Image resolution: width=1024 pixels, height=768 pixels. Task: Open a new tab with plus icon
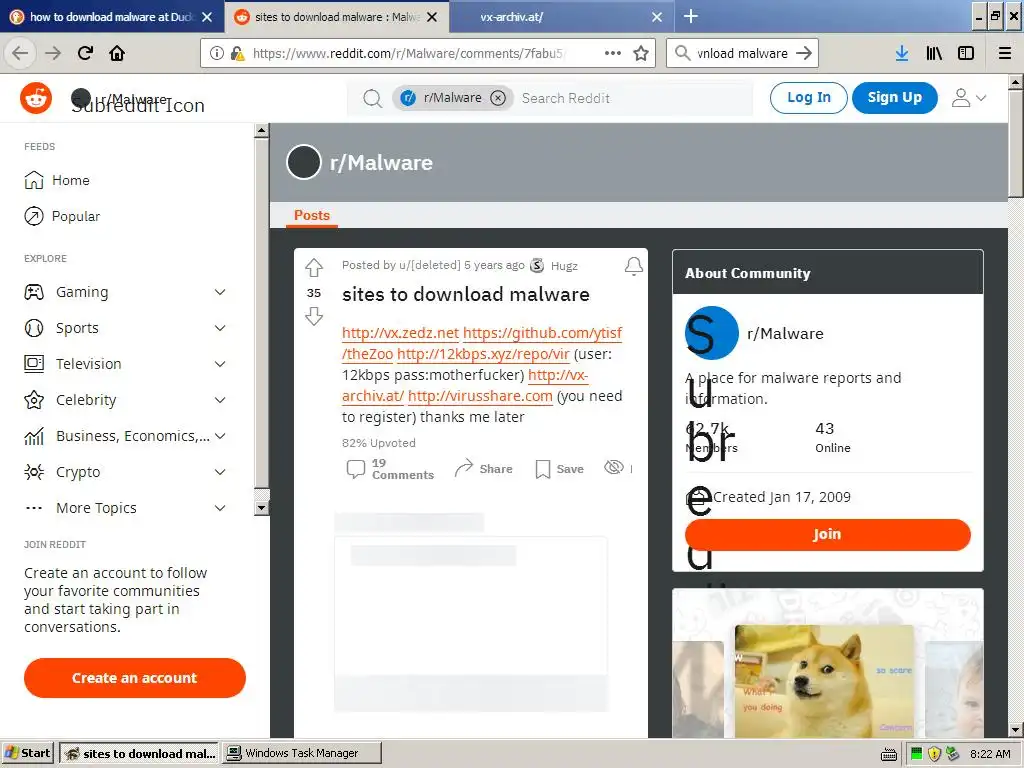[x=691, y=16]
